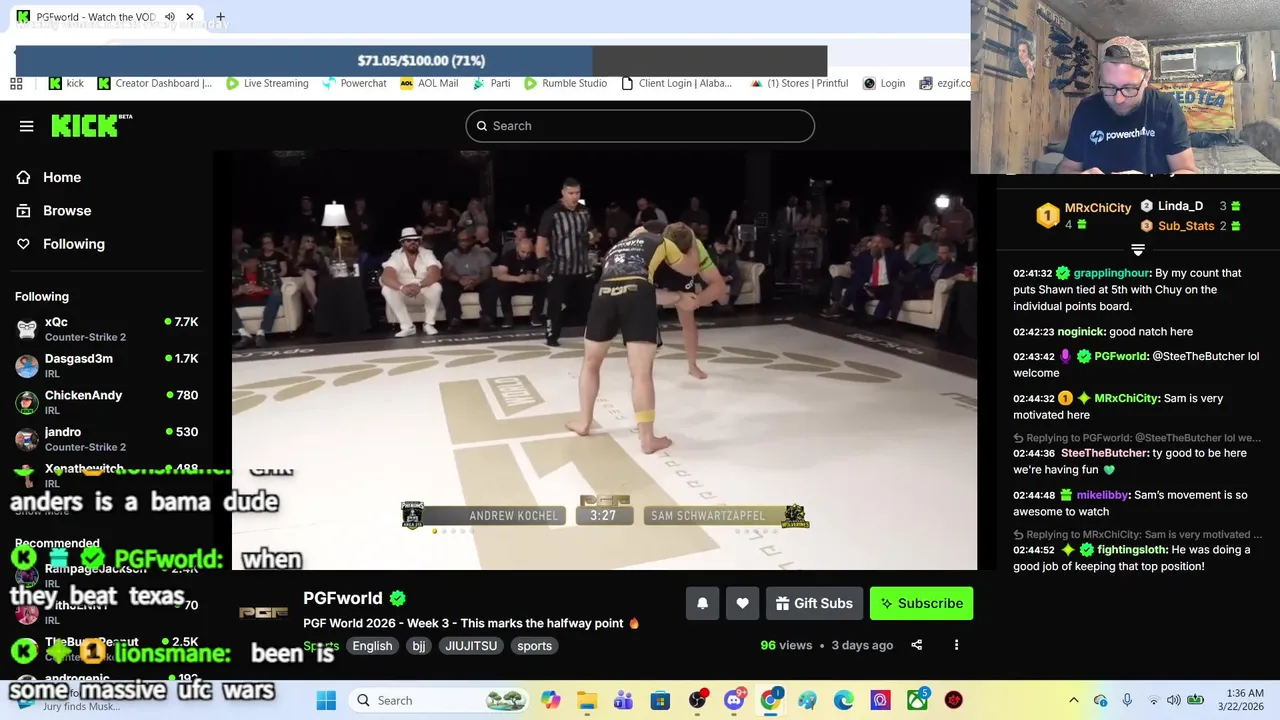Open the xQc followed channel
This screenshot has height=720, width=1280.
click(106, 329)
